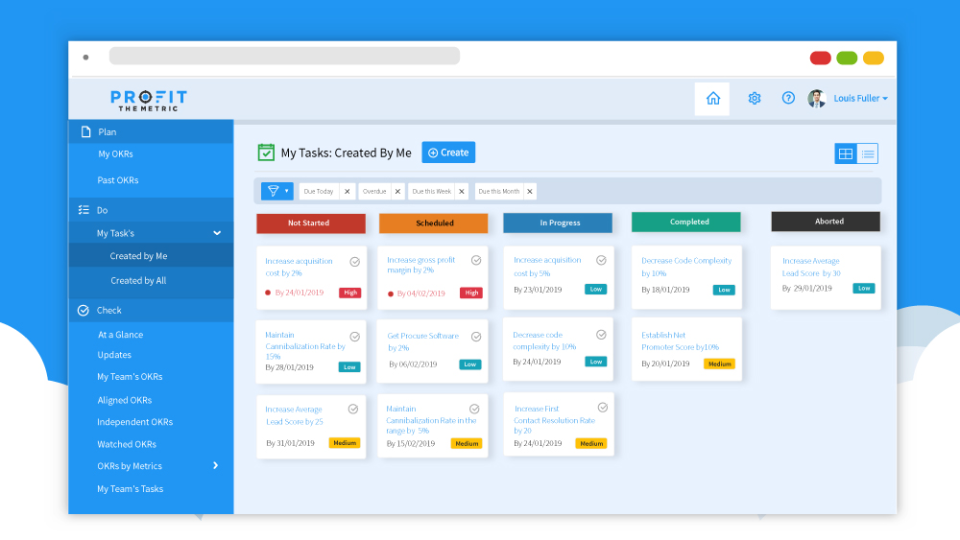Select Created by All in the sidebar
960x540 pixels.
pos(138,280)
